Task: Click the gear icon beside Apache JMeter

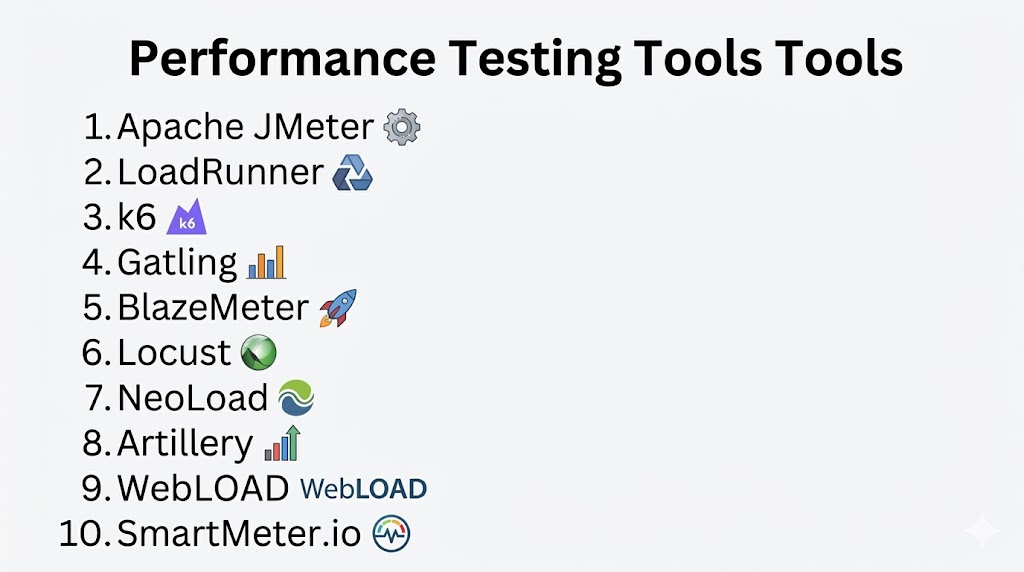Action: [403, 127]
